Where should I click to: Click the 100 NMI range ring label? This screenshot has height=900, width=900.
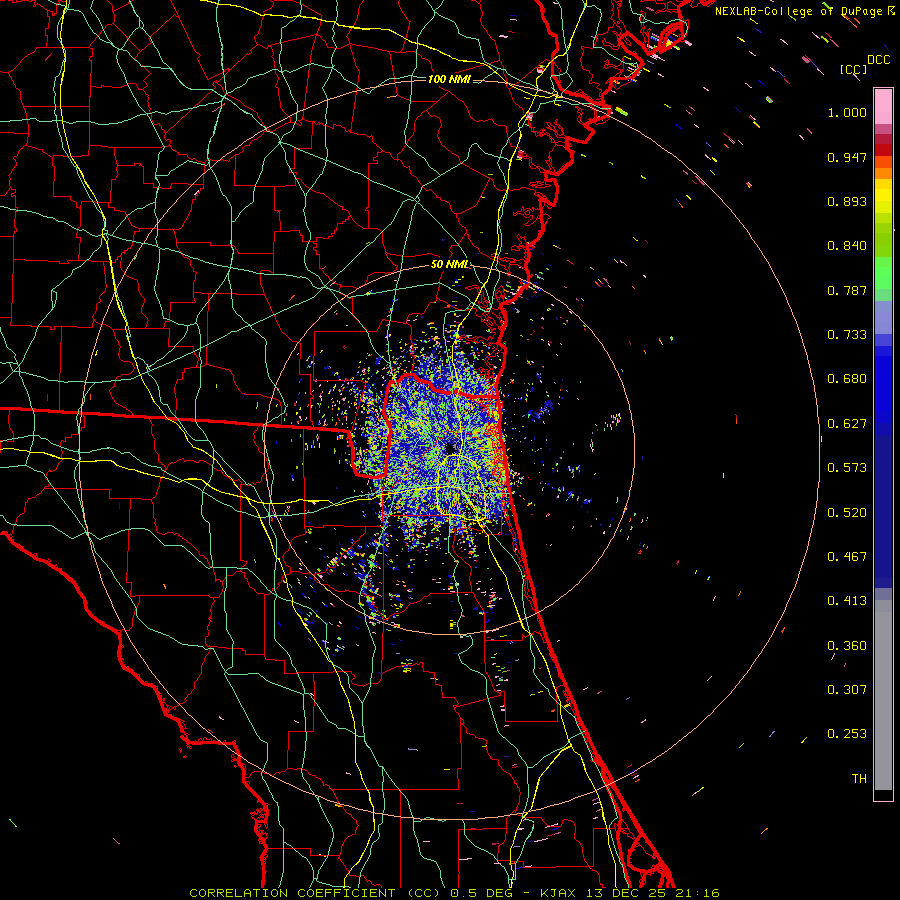pyautogui.click(x=449, y=79)
